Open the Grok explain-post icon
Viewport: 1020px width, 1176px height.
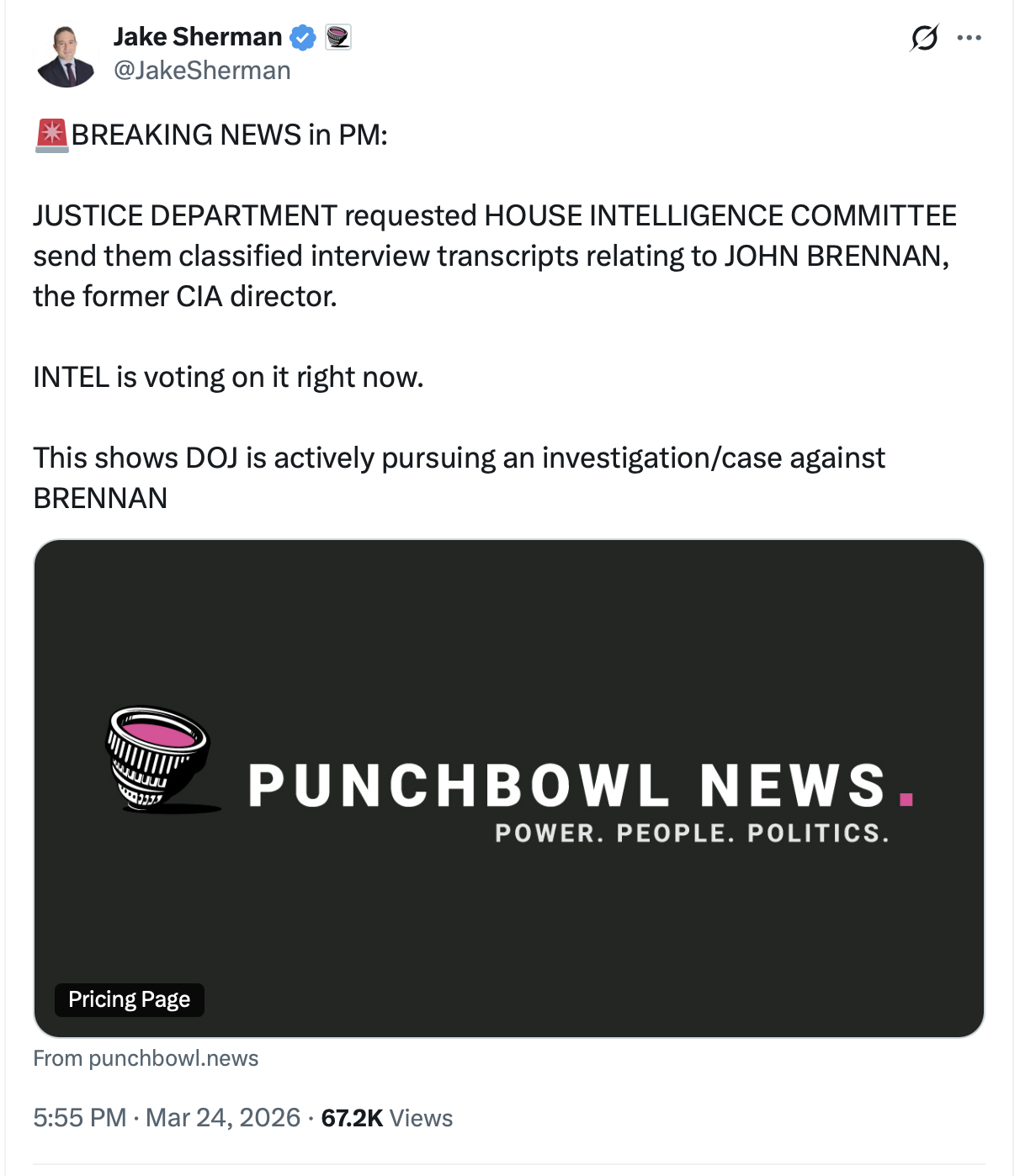coord(924,38)
